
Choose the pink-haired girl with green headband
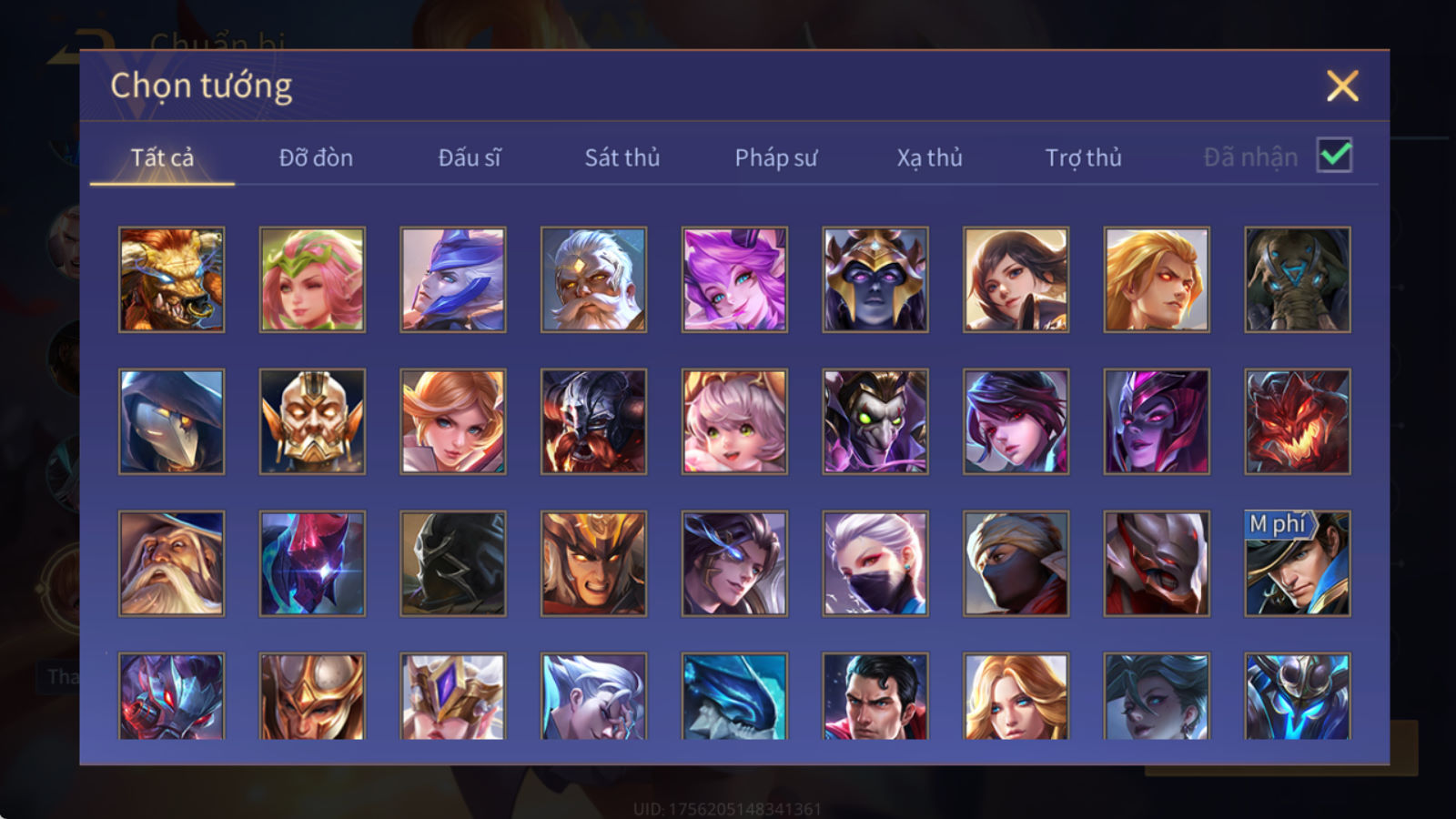tap(312, 279)
